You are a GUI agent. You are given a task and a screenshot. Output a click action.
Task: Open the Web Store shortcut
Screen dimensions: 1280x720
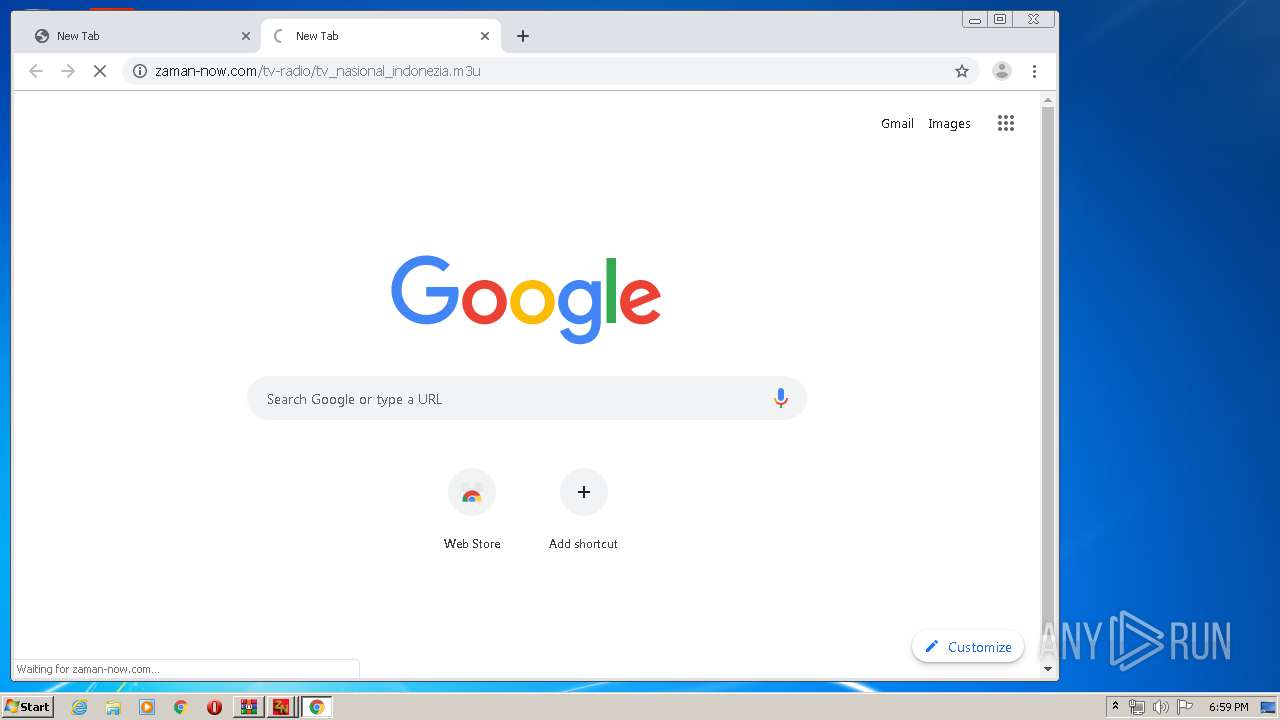472,510
